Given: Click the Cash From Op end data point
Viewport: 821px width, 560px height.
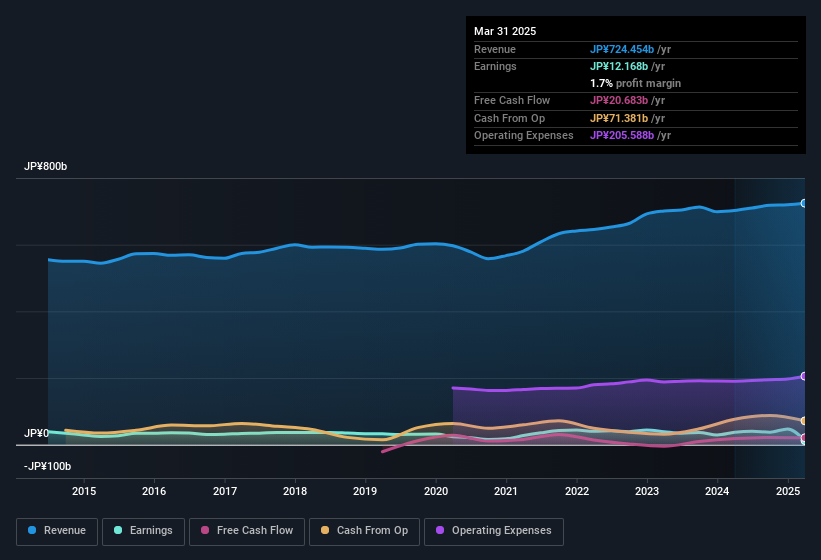Looking at the screenshot, I should 804,421.
